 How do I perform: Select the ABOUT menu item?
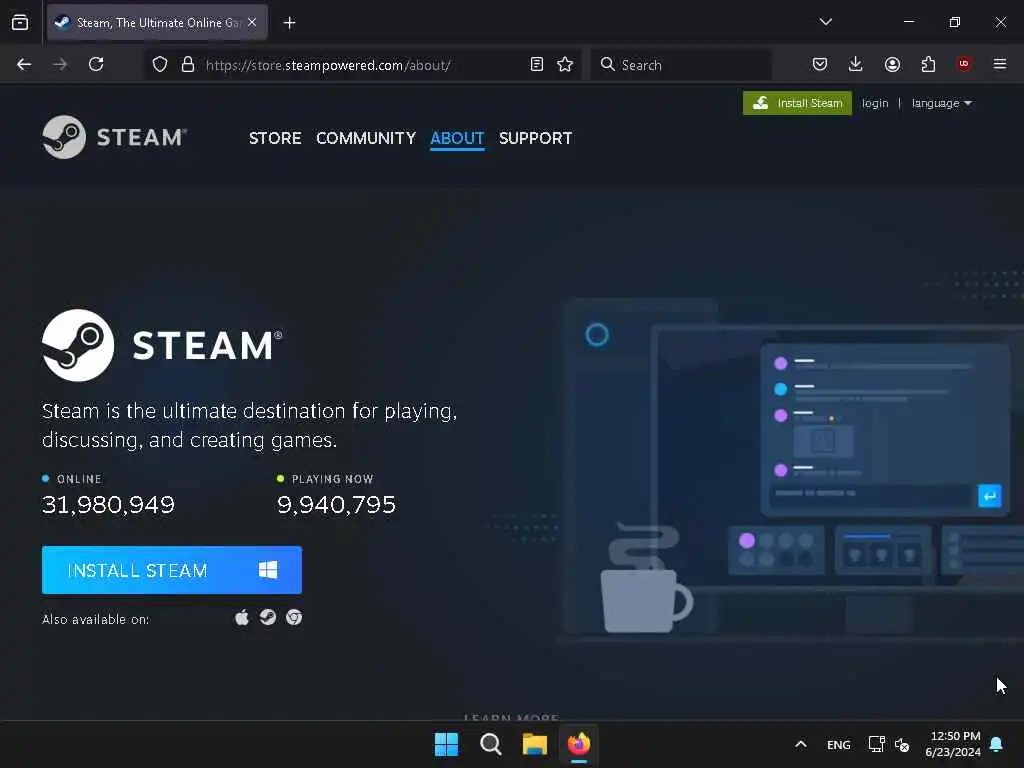[457, 138]
